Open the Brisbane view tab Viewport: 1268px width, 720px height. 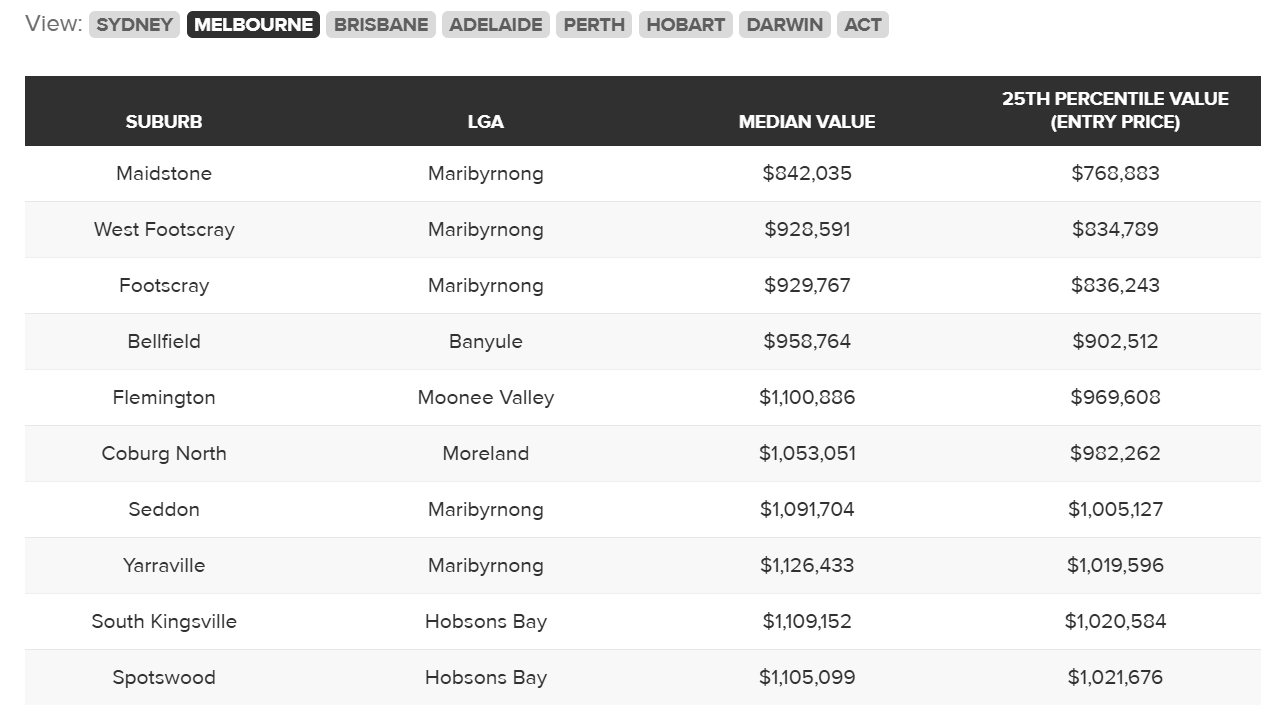(381, 25)
